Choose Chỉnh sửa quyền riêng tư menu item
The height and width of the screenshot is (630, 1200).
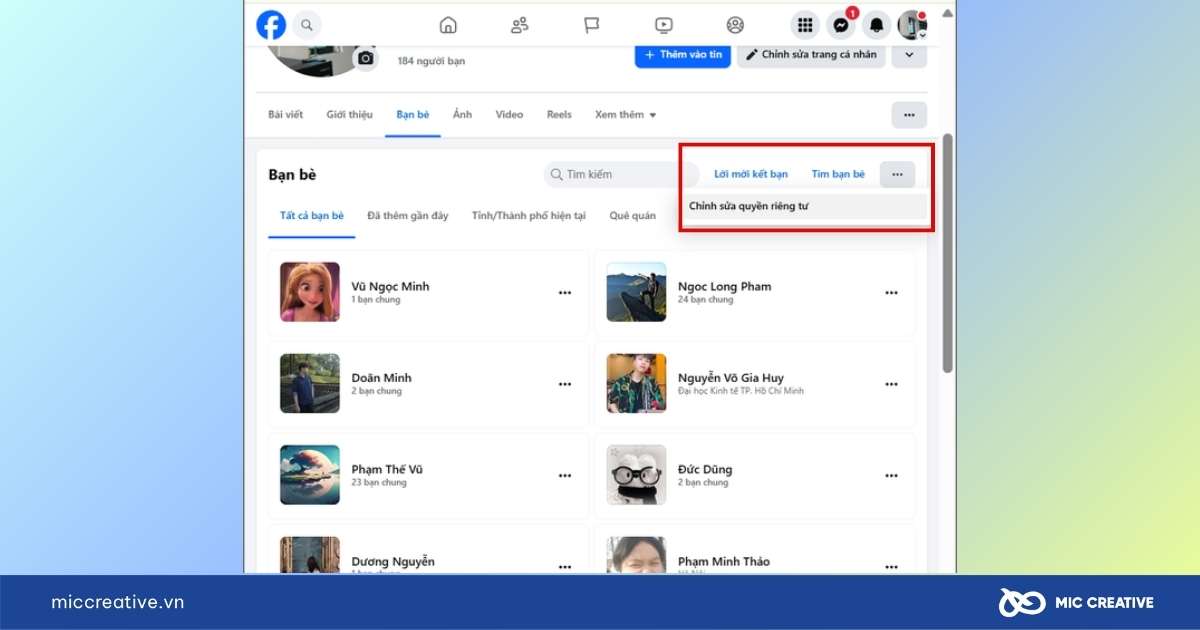805,206
